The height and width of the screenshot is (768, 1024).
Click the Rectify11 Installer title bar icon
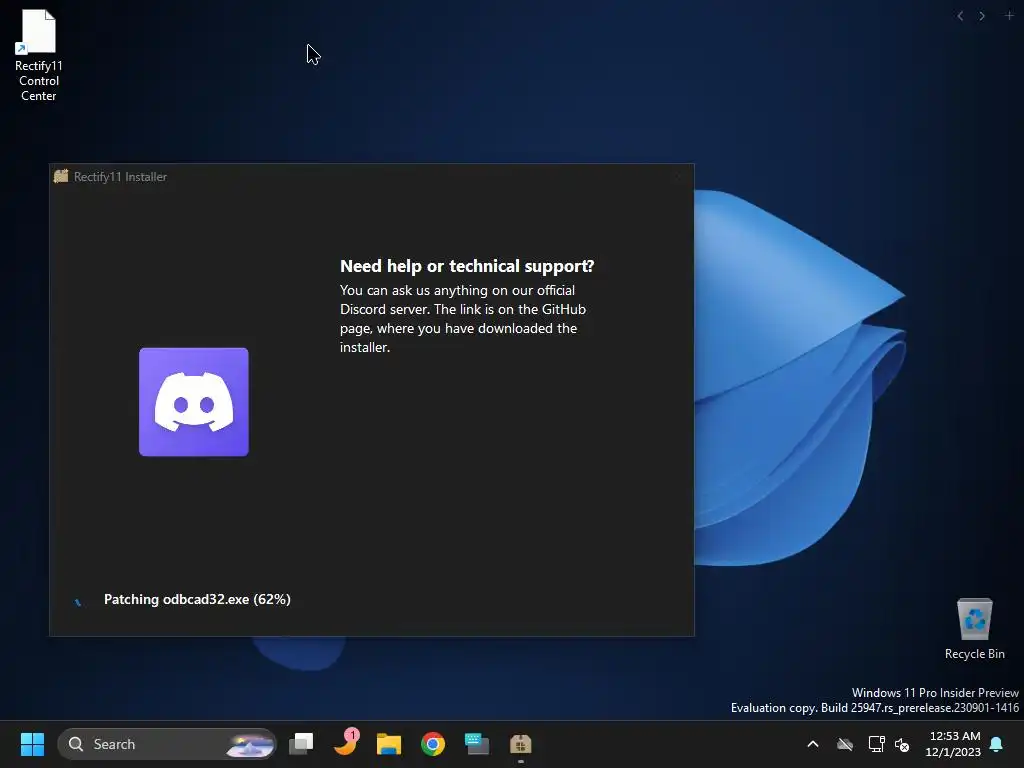click(x=61, y=176)
